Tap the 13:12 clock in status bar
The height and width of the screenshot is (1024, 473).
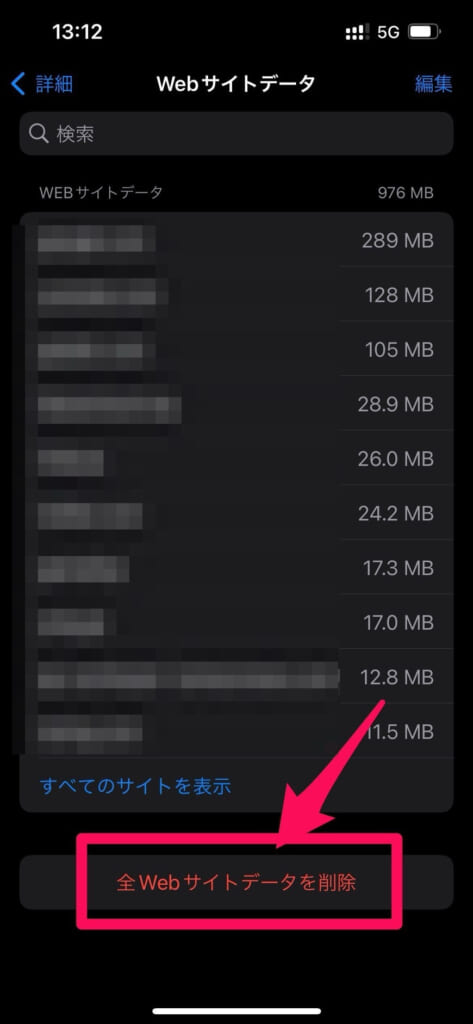point(77,32)
